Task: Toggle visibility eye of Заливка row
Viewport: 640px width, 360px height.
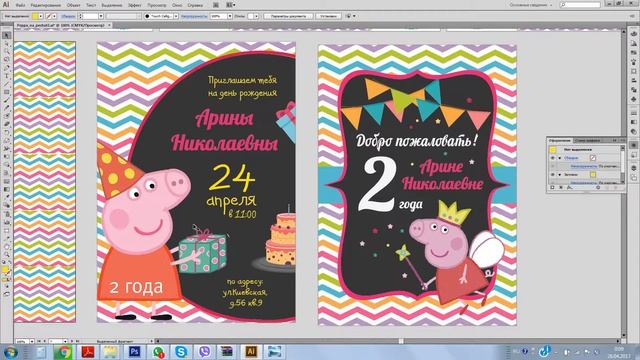Action: [x=553, y=175]
